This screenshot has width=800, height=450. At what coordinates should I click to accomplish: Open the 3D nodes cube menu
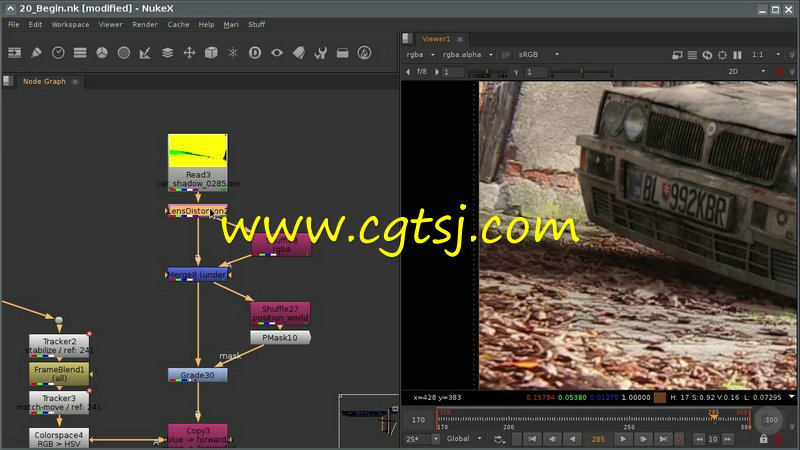coord(211,53)
